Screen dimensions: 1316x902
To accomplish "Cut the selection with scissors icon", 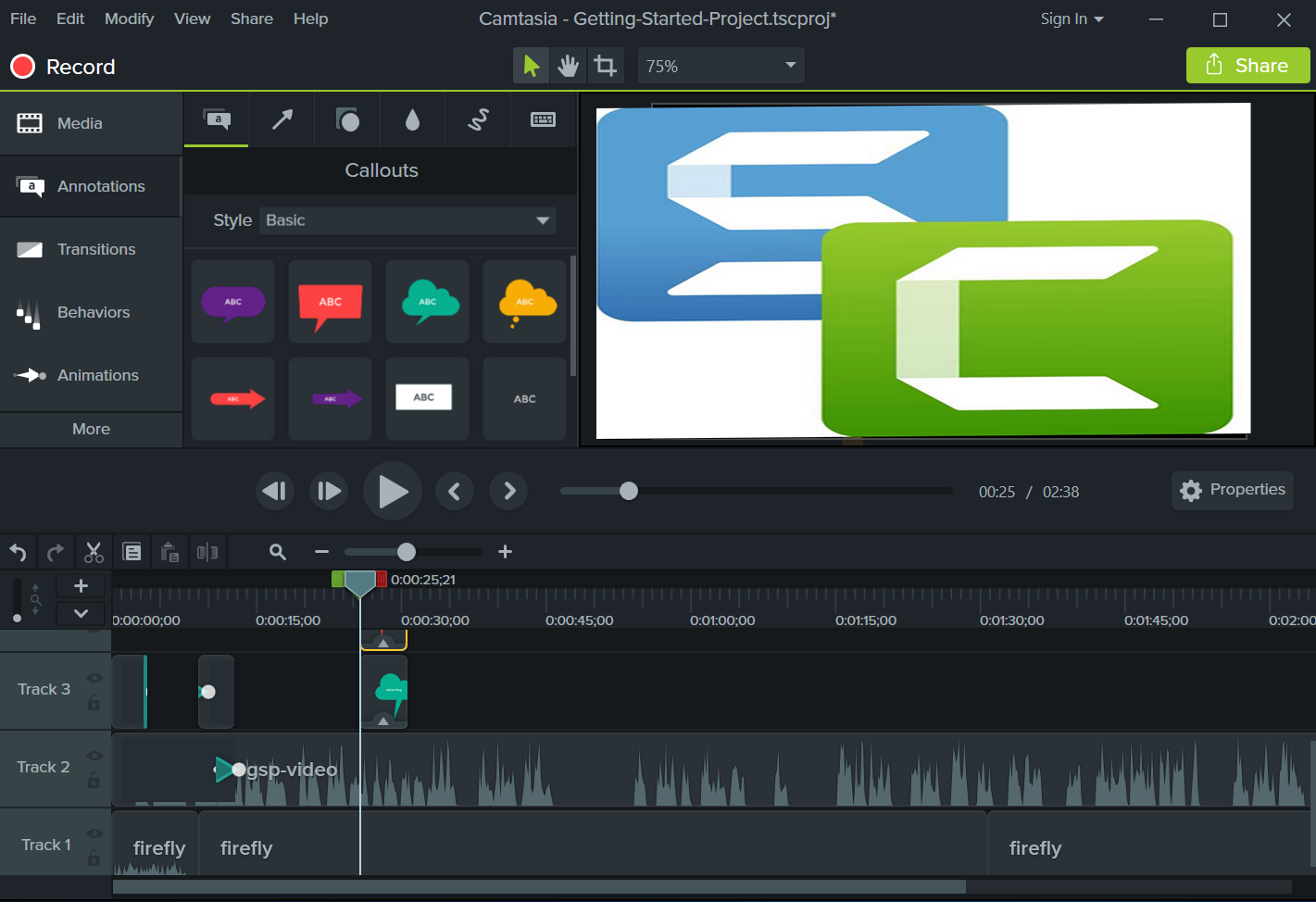I will click(x=94, y=553).
